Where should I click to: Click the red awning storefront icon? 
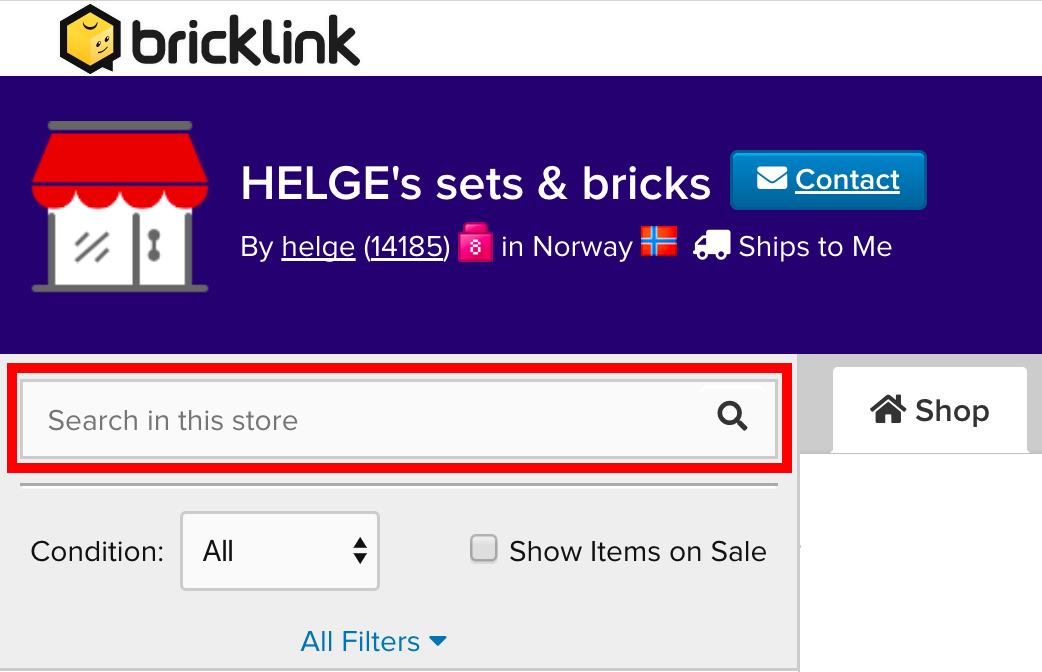pyautogui.click(x=120, y=207)
